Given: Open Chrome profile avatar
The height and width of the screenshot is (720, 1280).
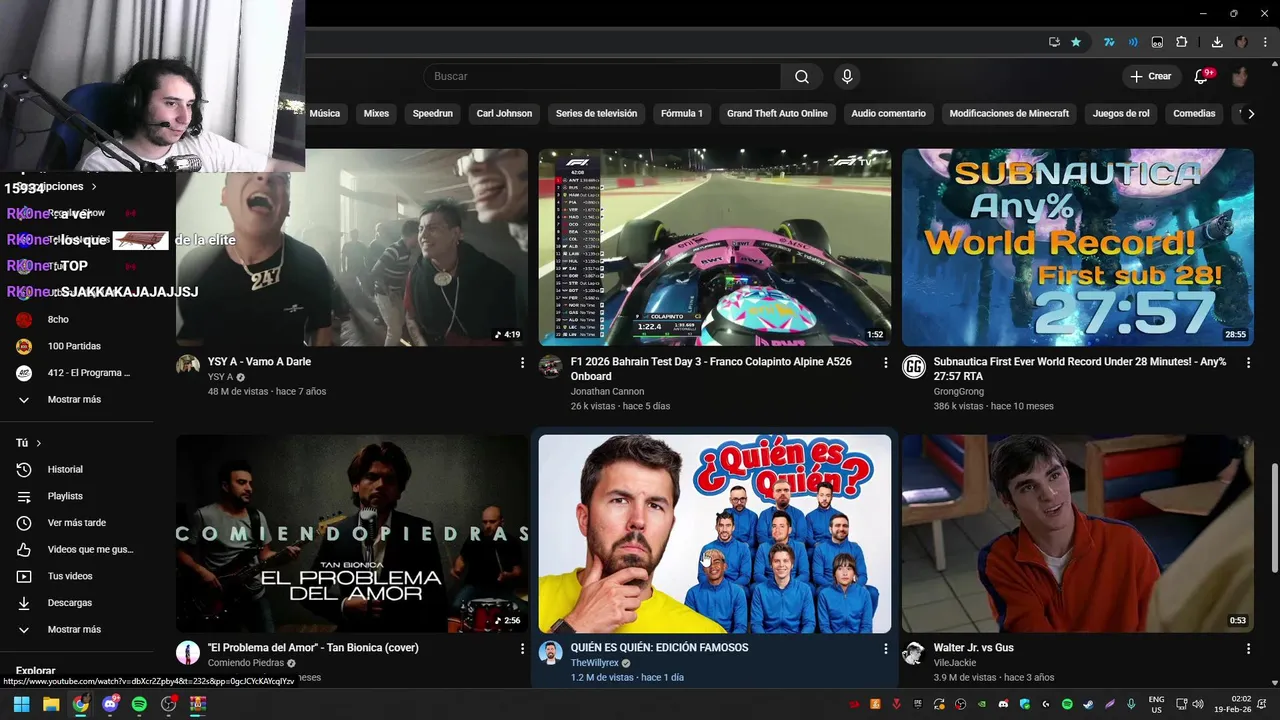Looking at the screenshot, I should tap(1241, 42).
